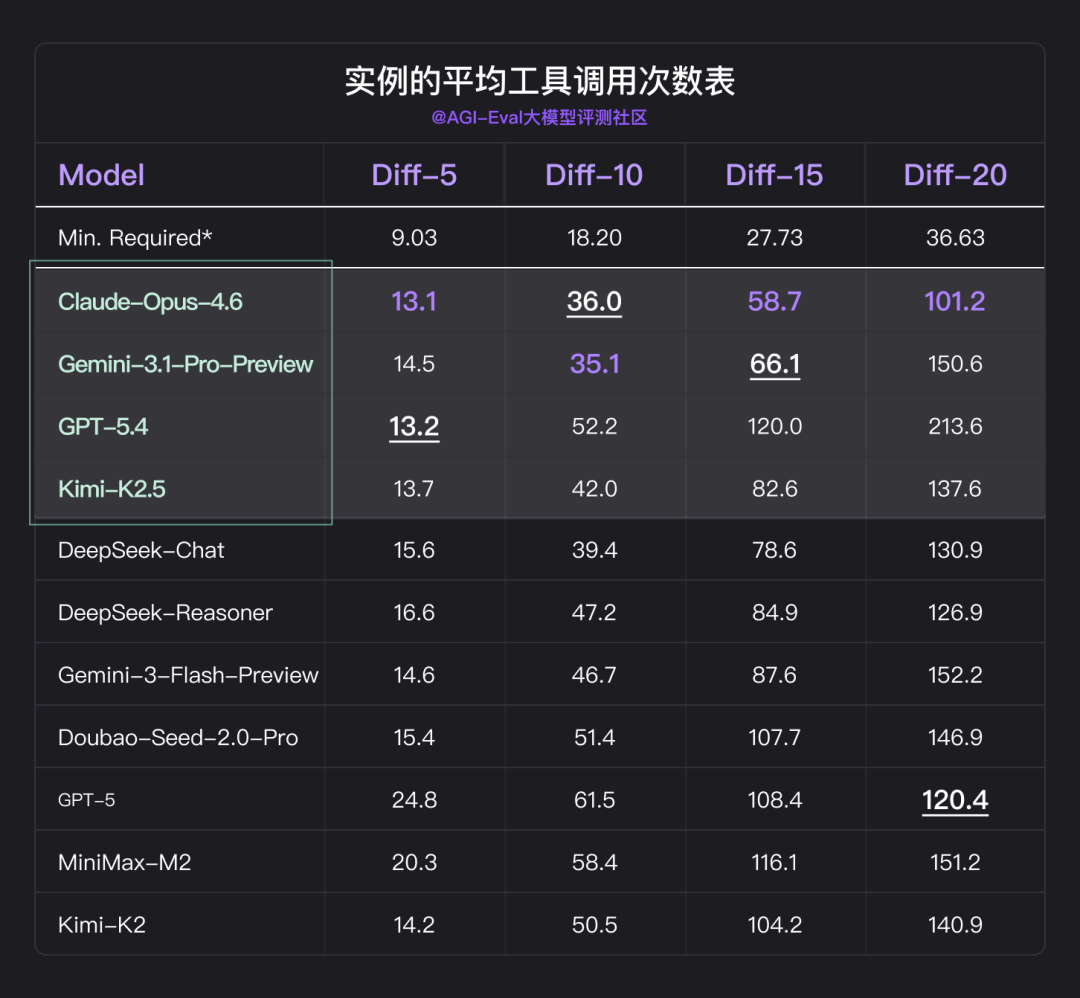Click the 120.0 value for GPT-5.4
Viewport: 1080px width, 998px height.
[x=775, y=426]
